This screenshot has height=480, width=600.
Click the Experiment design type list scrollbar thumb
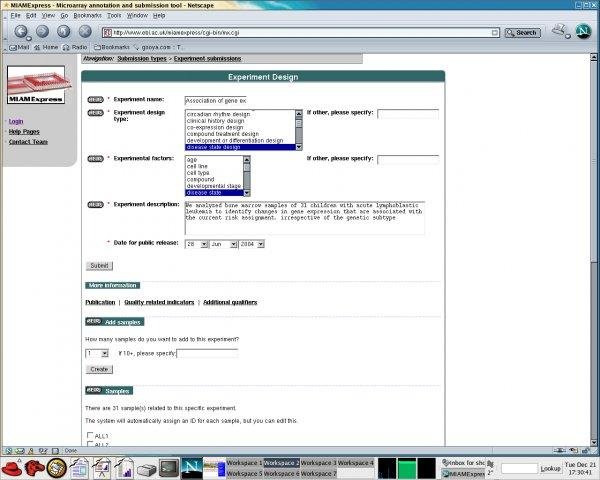point(299,123)
